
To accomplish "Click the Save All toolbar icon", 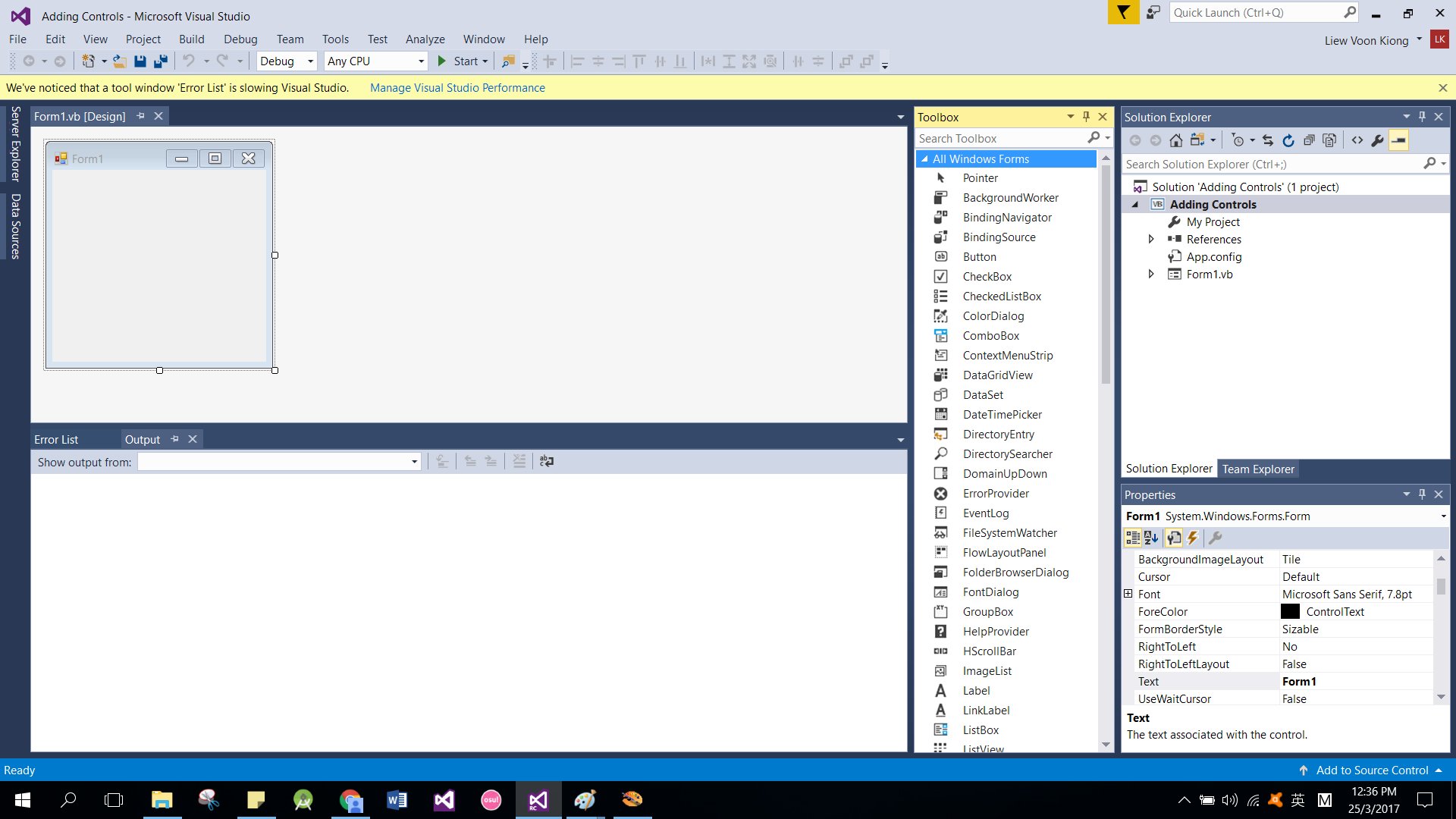I will (x=160, y=61).
